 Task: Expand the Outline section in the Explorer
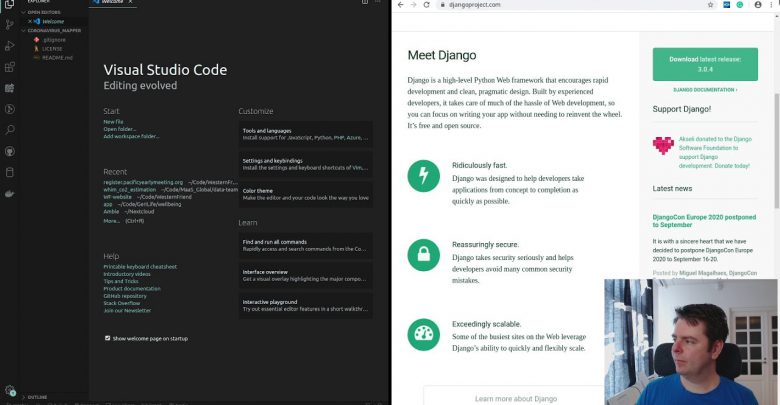tap(35, 397)
